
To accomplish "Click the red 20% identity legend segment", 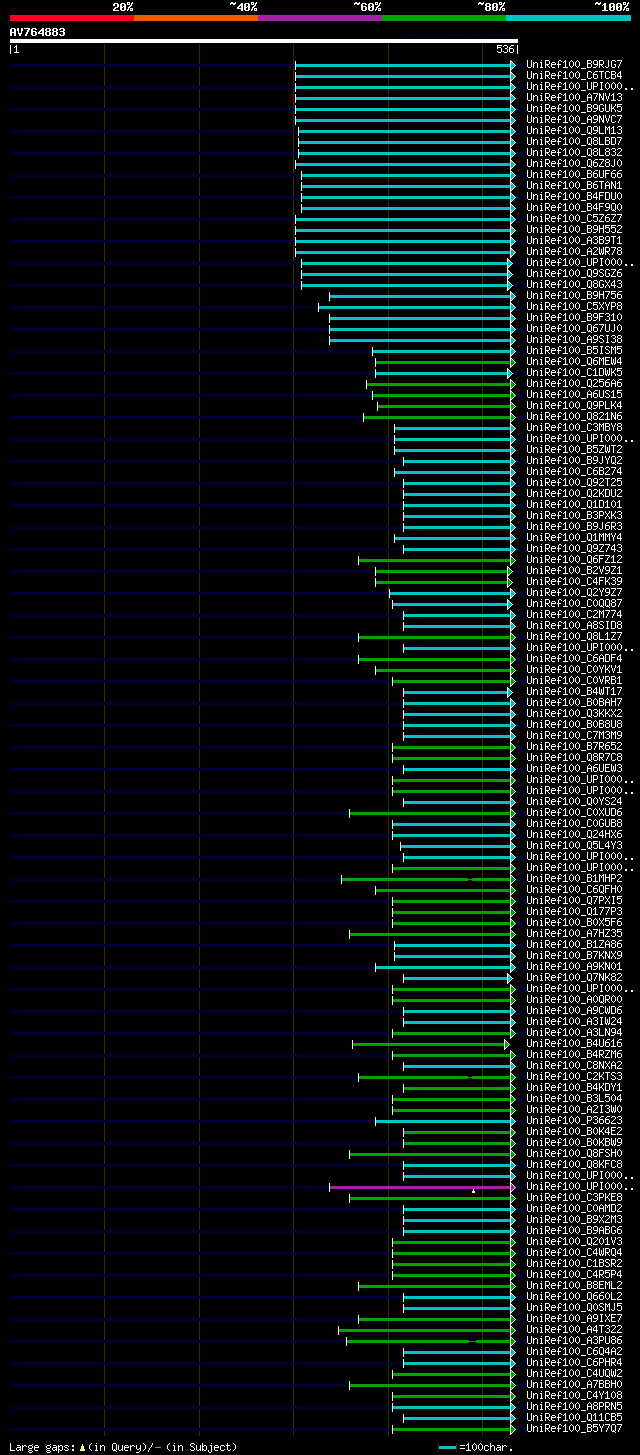I will [x=71, y=17].
